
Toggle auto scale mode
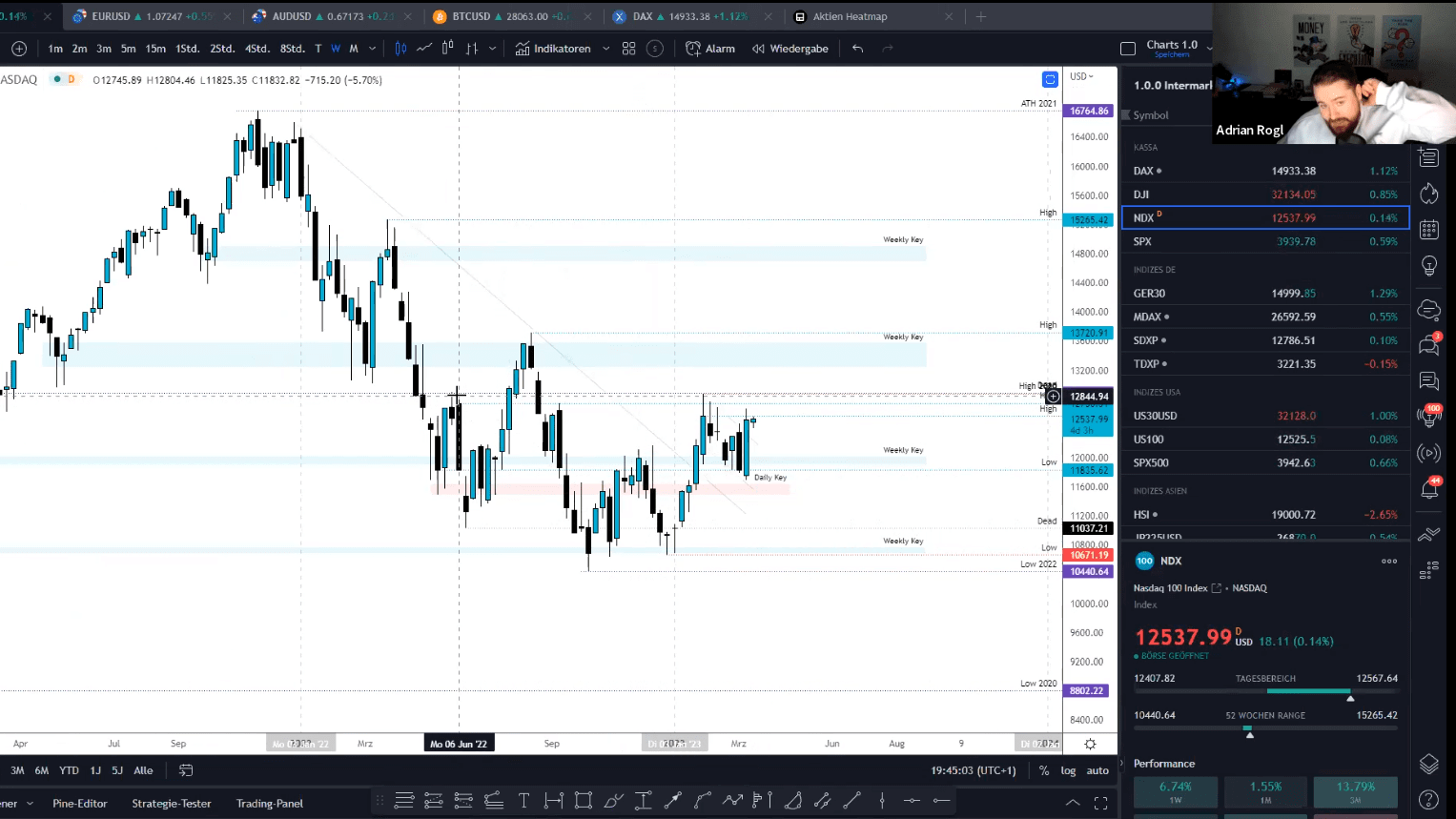1097,770
